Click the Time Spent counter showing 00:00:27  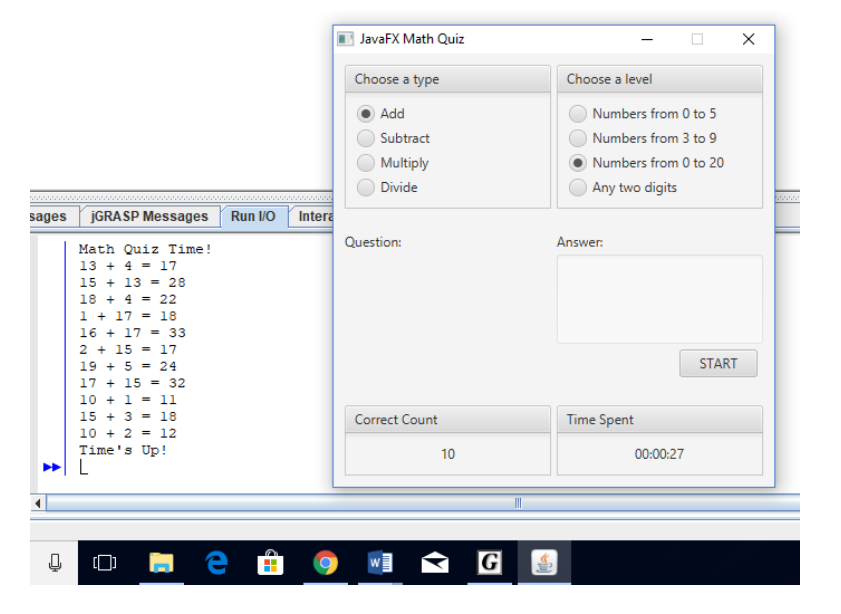point(660,454)
